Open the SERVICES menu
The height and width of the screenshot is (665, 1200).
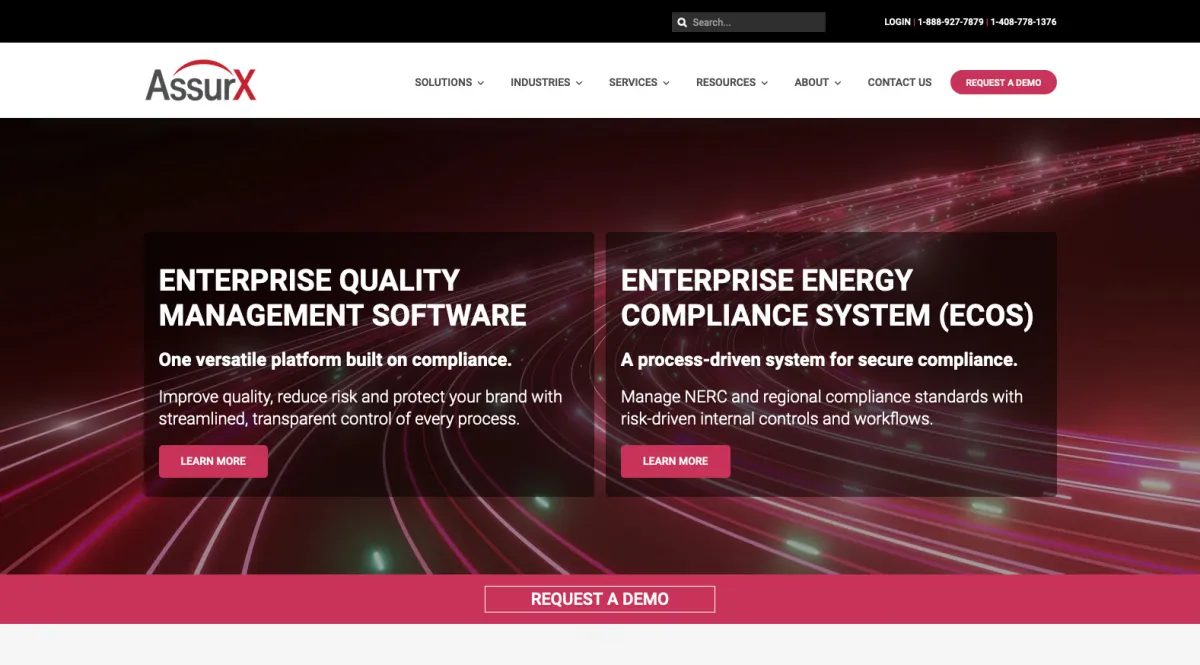click(x=639, y=83)
